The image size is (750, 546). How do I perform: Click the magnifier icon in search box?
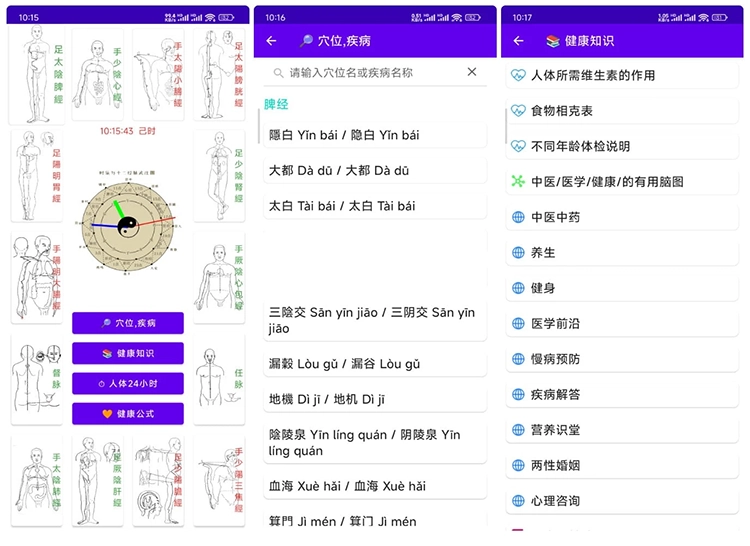pyautogui.click(x=279, y=73)
